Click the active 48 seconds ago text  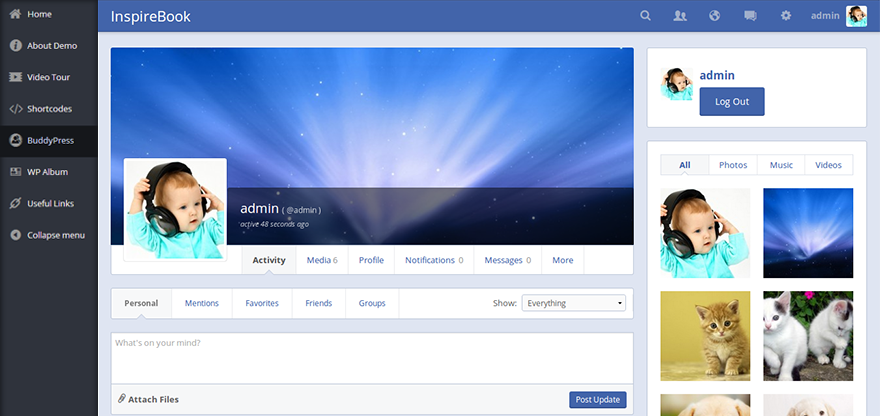pyautogui.click(x=274, y=224)
